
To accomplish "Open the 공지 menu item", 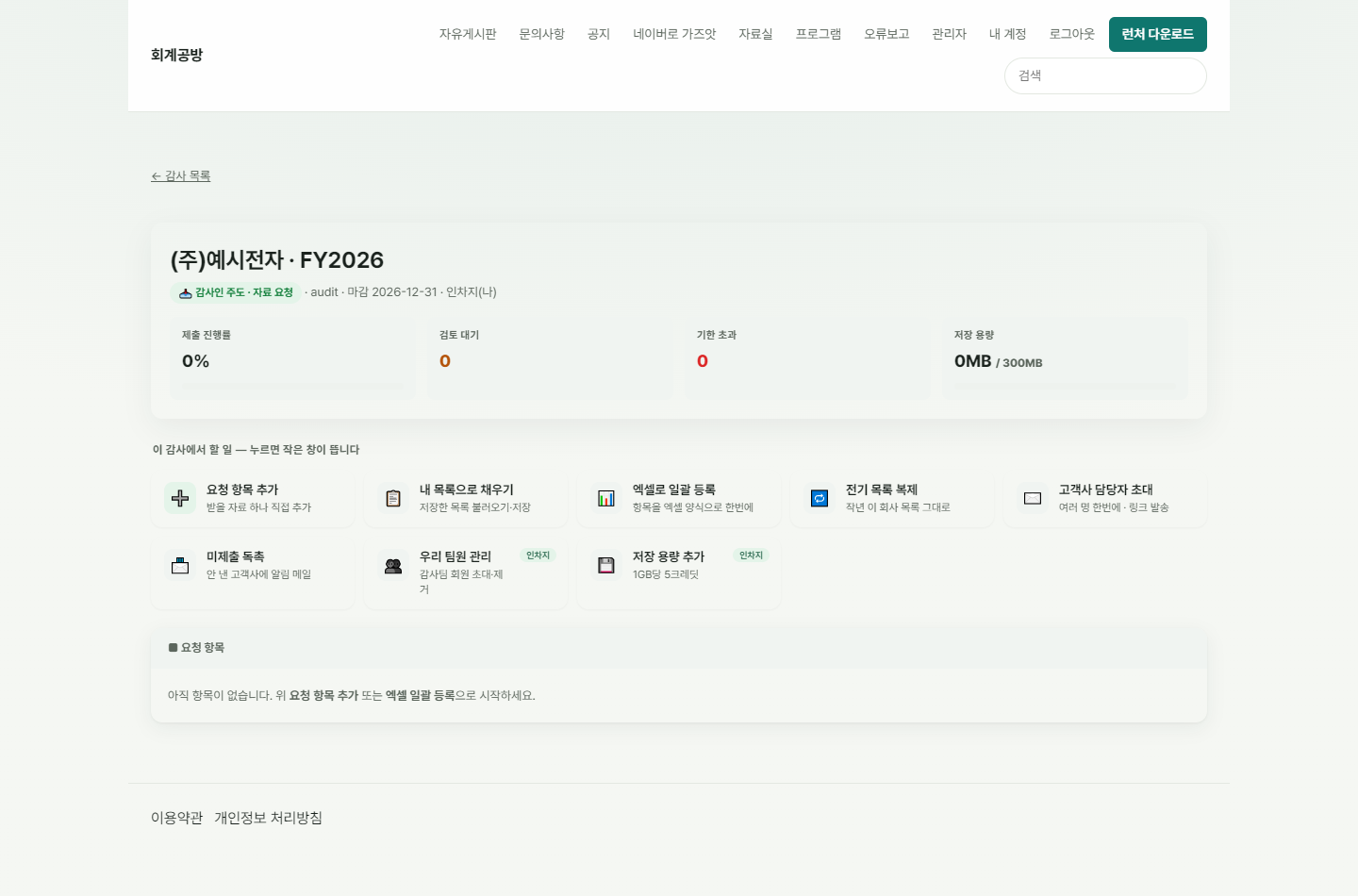I will click(599, 34).
